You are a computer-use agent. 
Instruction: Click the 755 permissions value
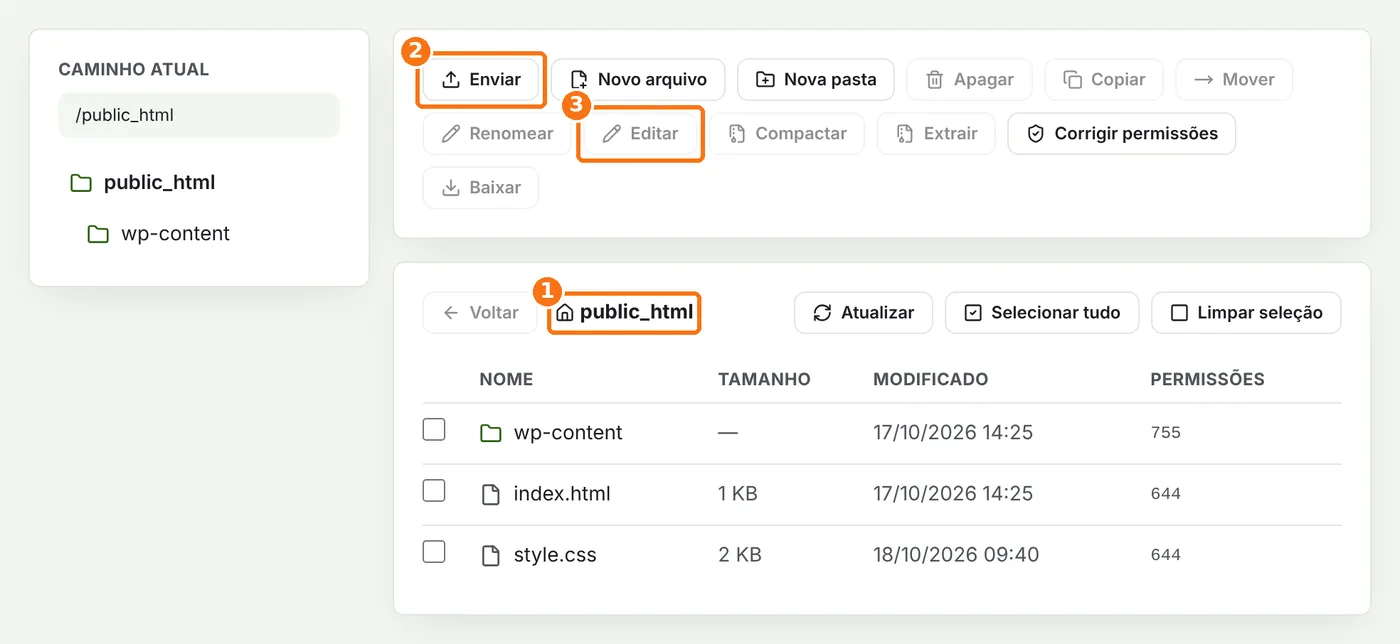1166,432
